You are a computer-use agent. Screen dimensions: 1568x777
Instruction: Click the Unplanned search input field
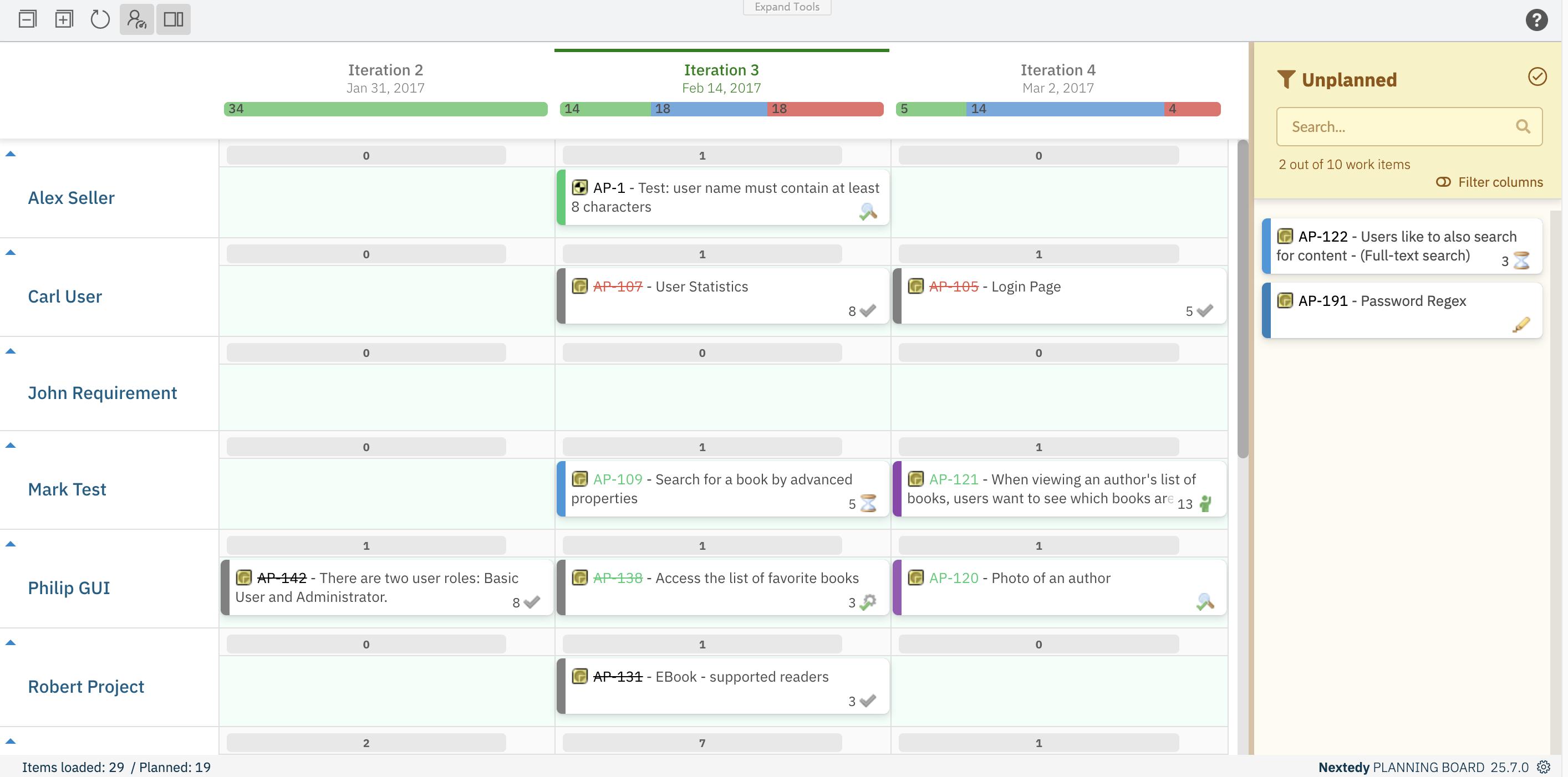coord(1394,126)
